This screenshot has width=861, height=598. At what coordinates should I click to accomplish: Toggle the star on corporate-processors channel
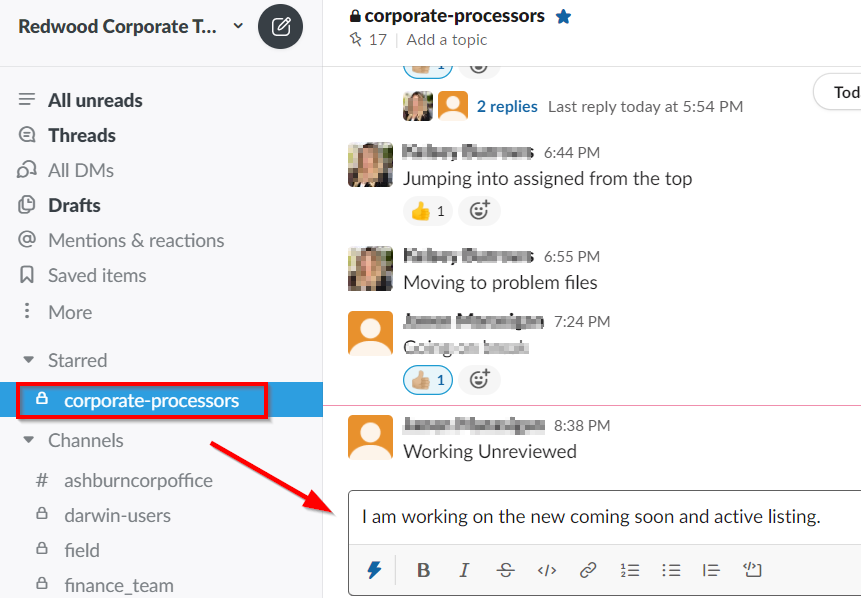point(563,16)
